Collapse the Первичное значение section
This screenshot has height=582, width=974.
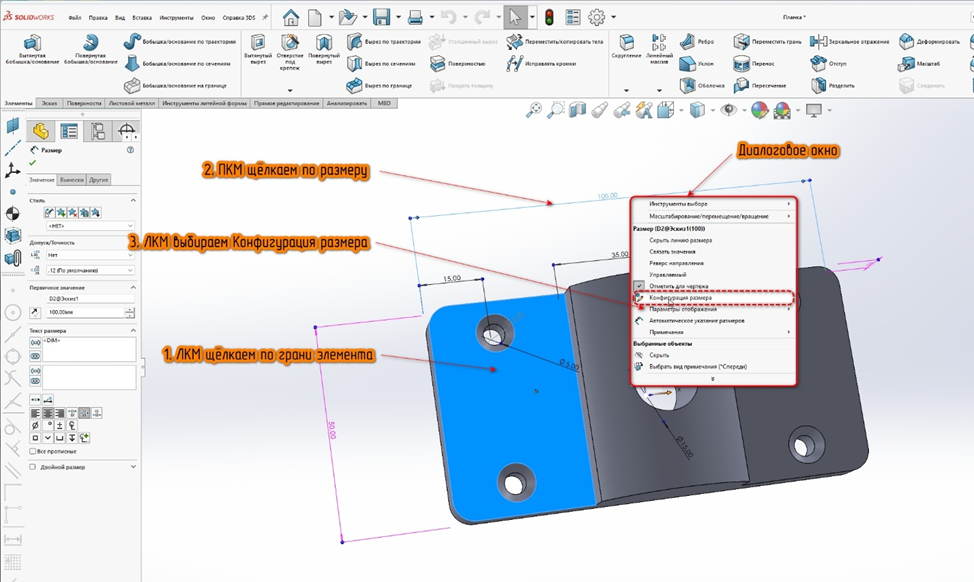[x=133, y=288]
